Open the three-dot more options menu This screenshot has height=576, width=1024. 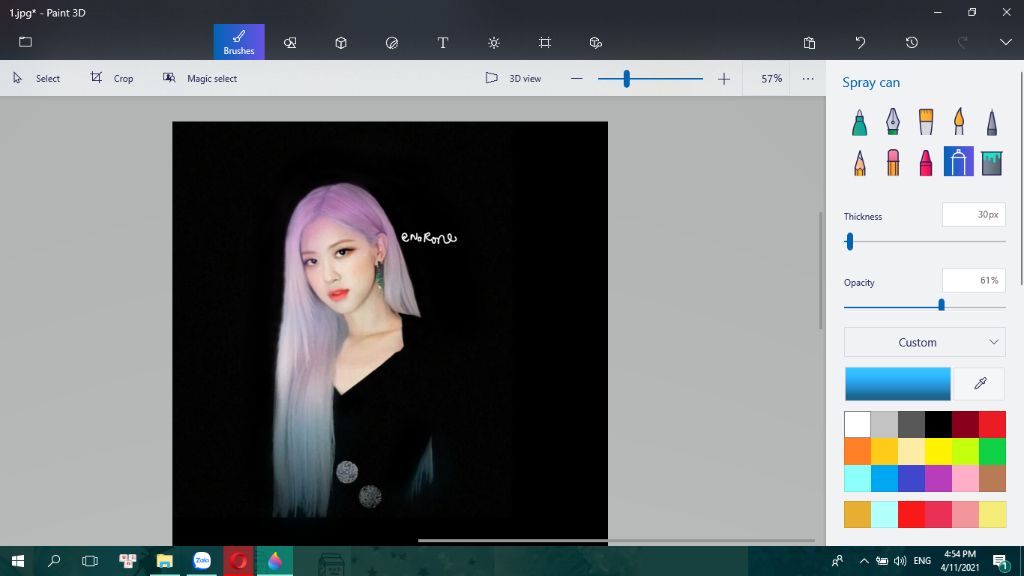pyautogui.click(x=808, y=79)
